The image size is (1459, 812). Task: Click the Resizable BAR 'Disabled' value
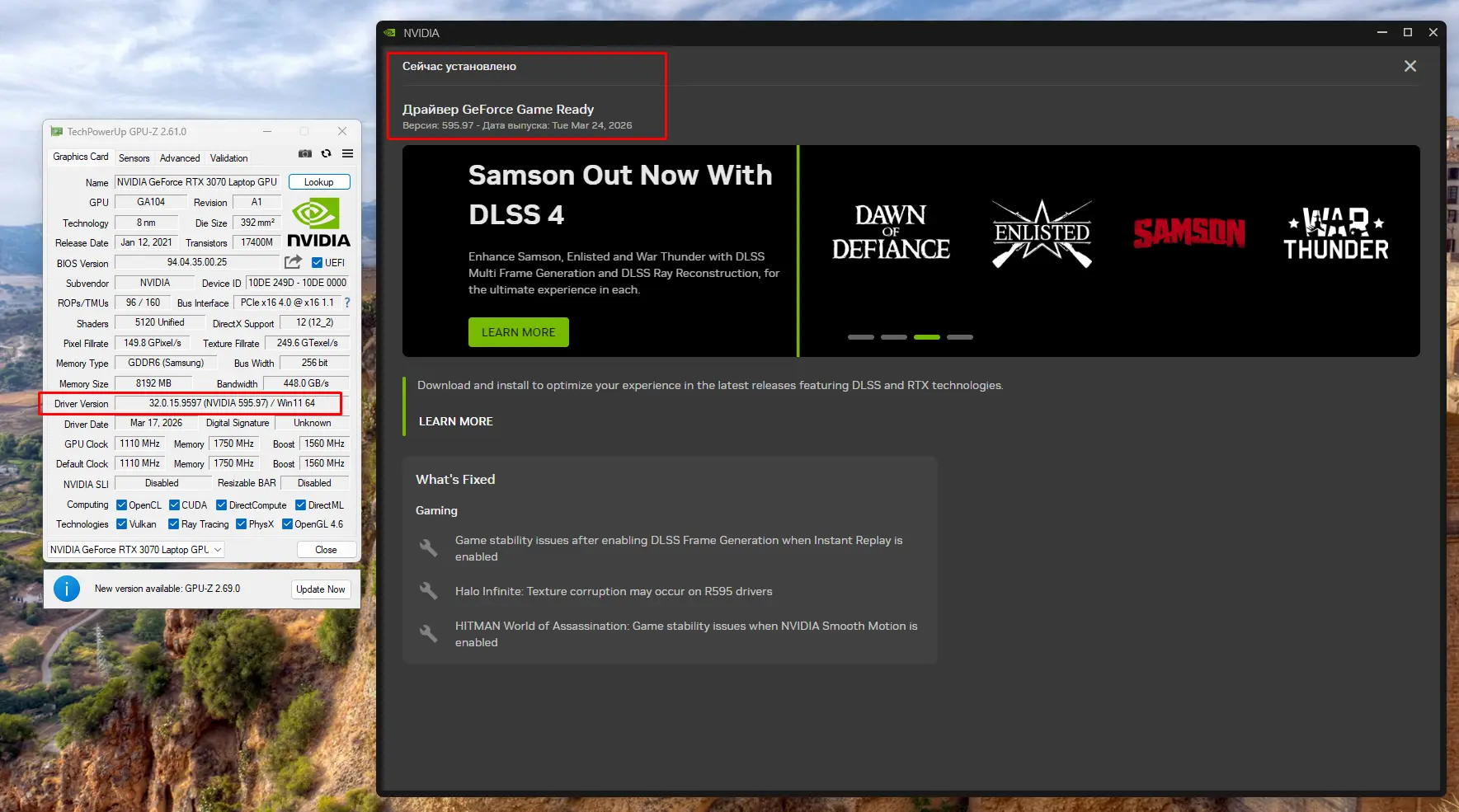[x=314, y=483]
